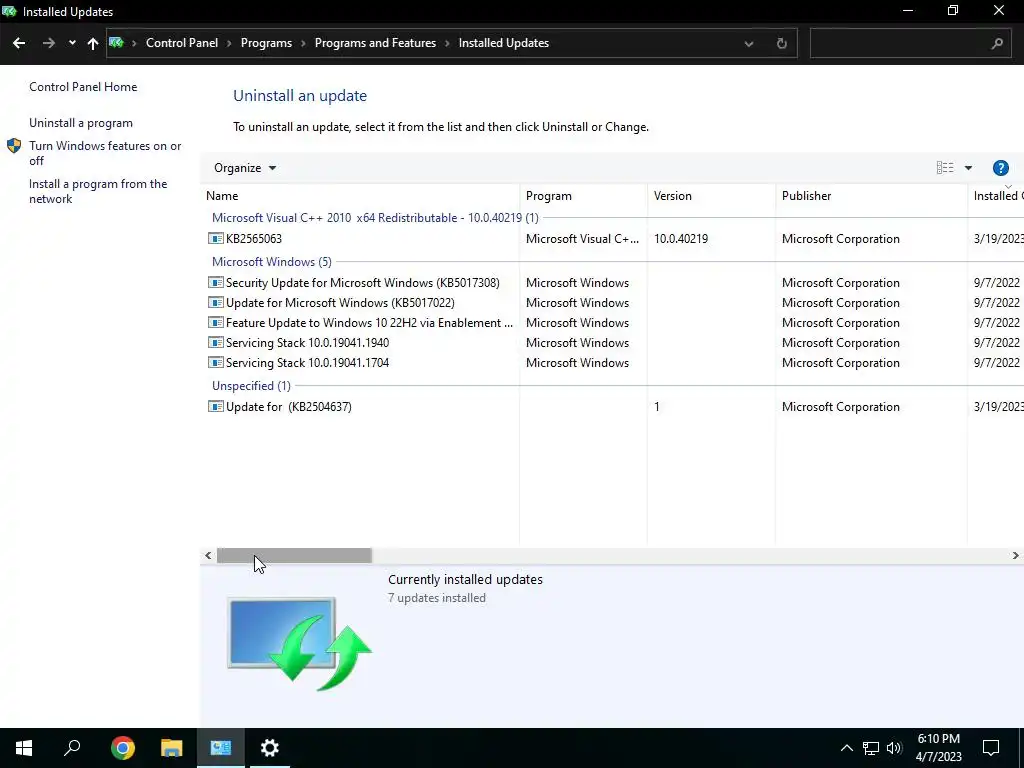The height and width of the screenshot is (768, 1024).
Task: Click icon next to Servicing Stack 10.0.19041.1940
Action: 216,342
